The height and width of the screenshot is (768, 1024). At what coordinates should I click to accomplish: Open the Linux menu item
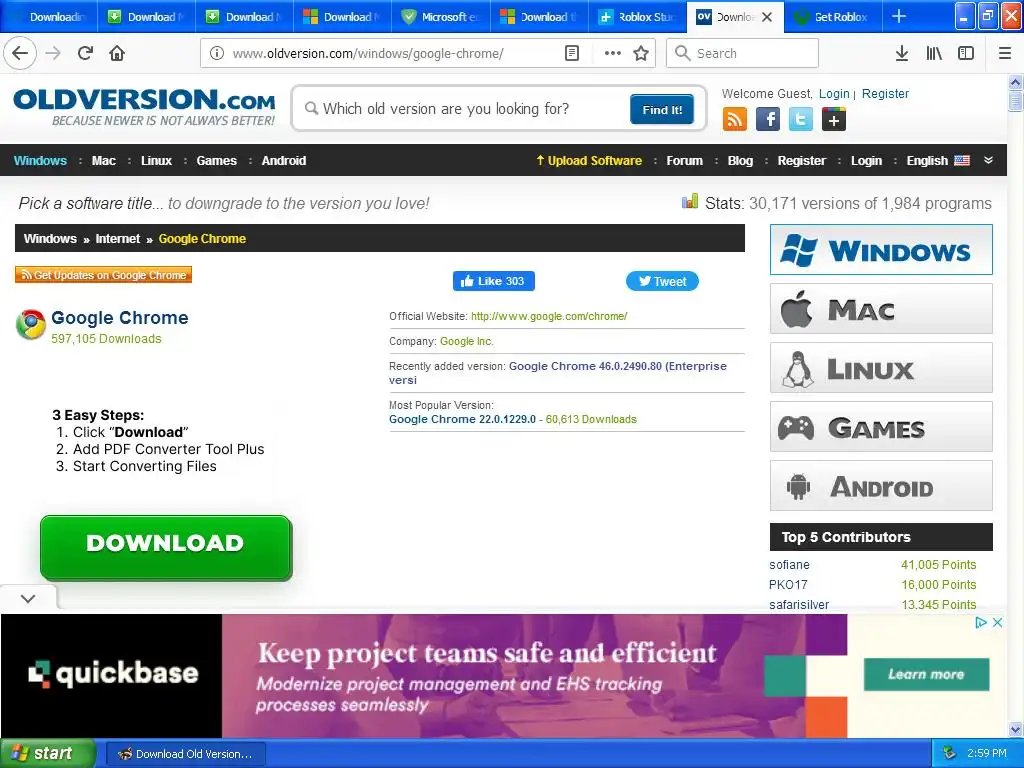point(156,161)
